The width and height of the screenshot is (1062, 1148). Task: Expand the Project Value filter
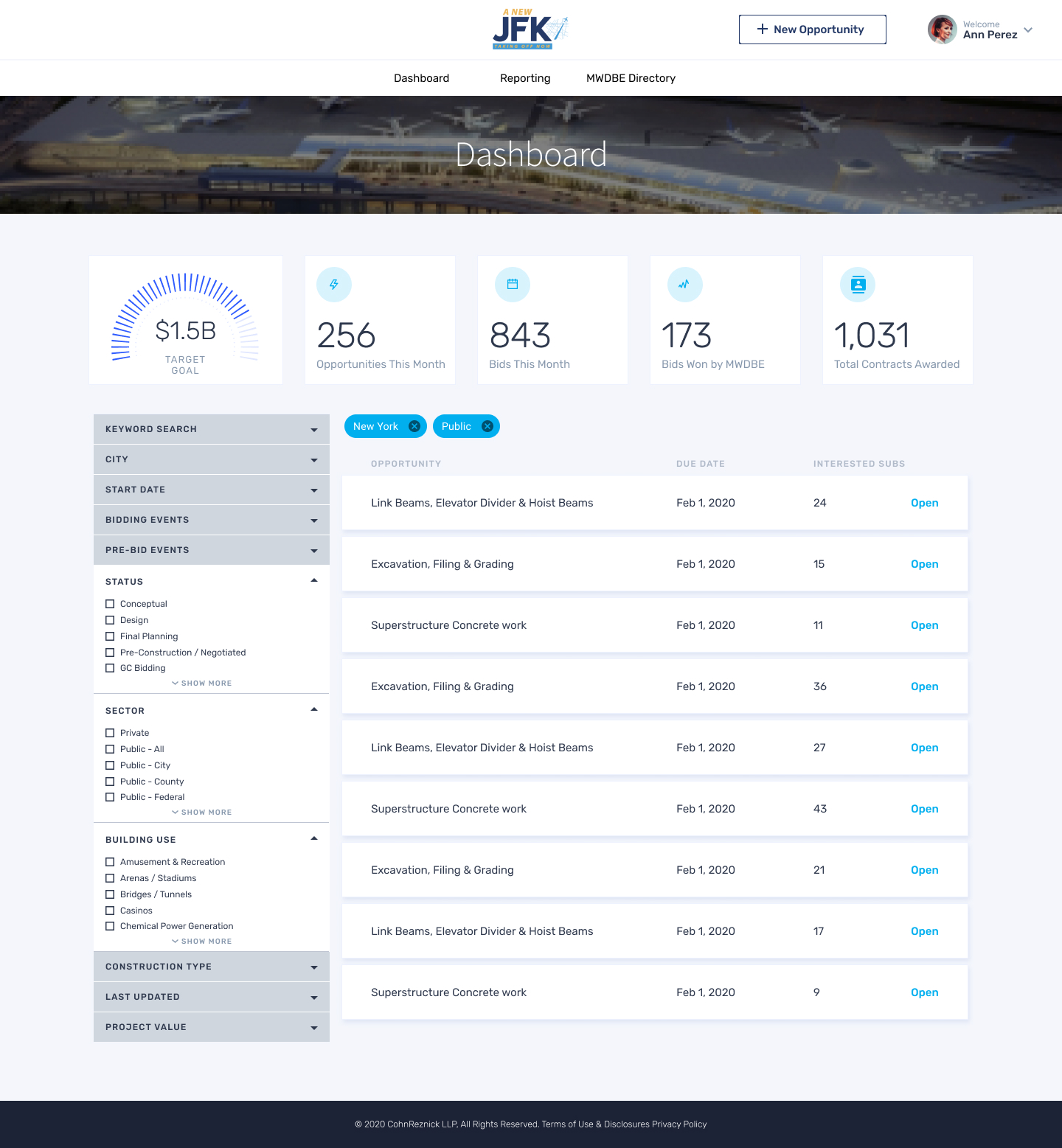click(212, 1027)
